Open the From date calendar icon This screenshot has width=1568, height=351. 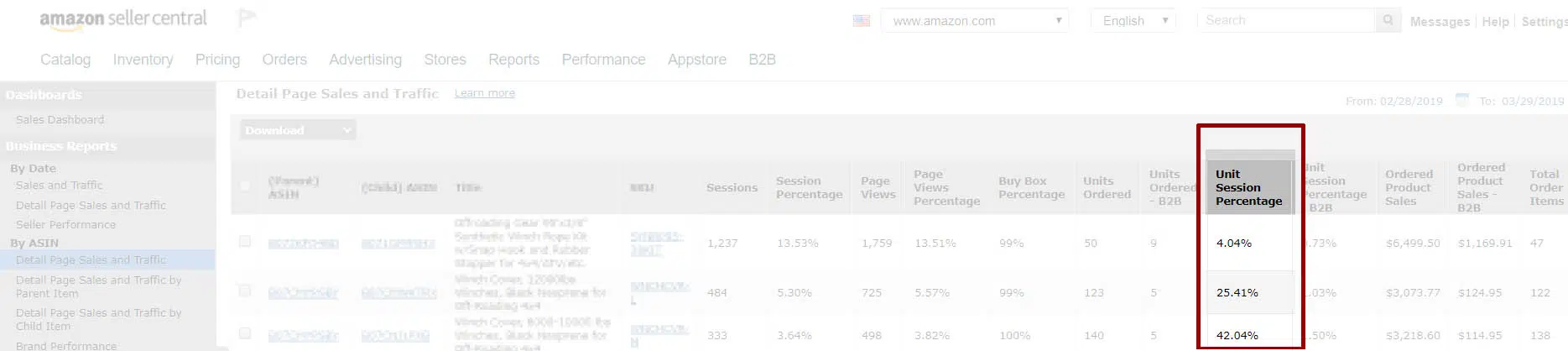(x=1462, y=100)
